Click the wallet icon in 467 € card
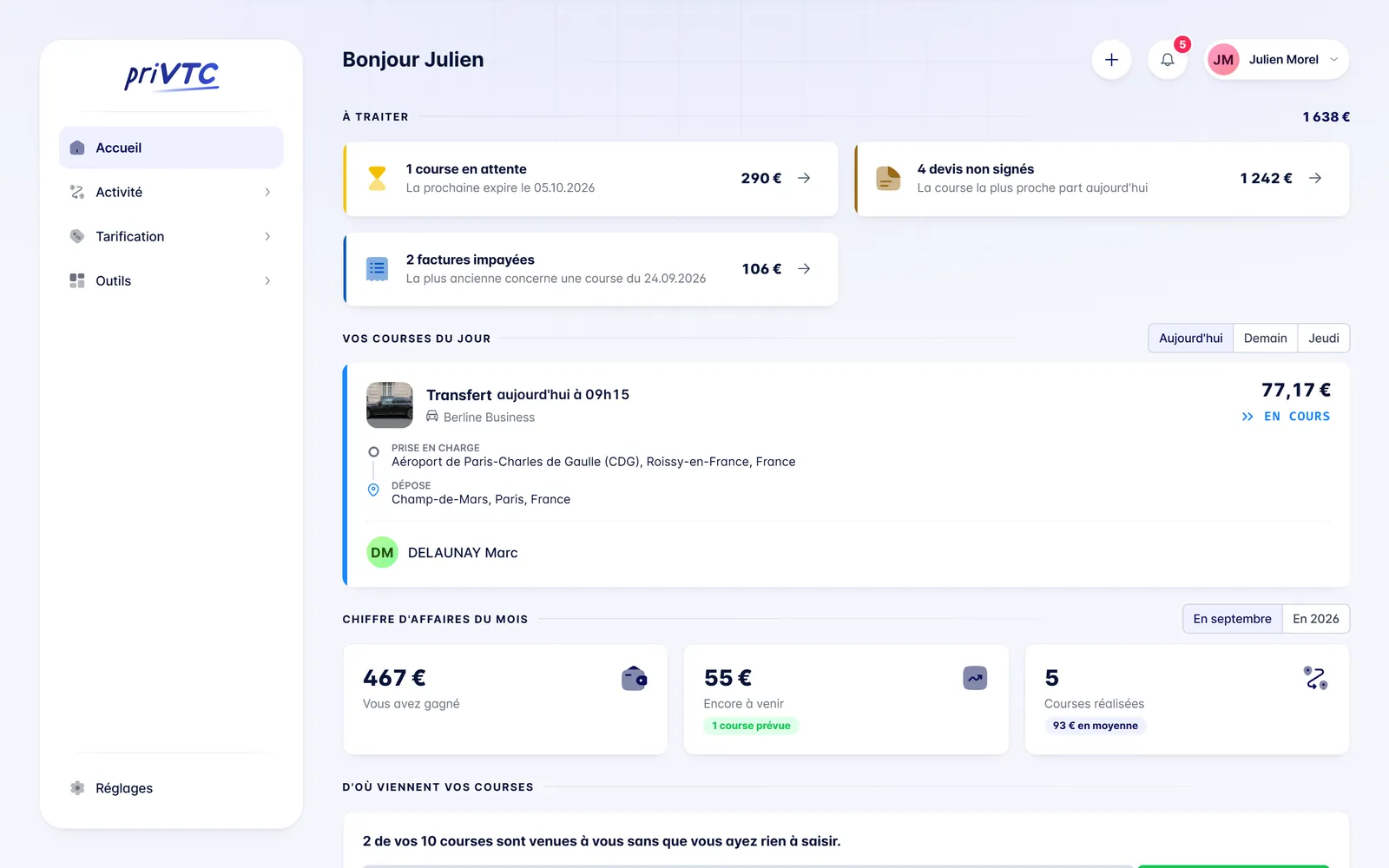This screenshot has width=1389, height=868. tap(635, 678)
